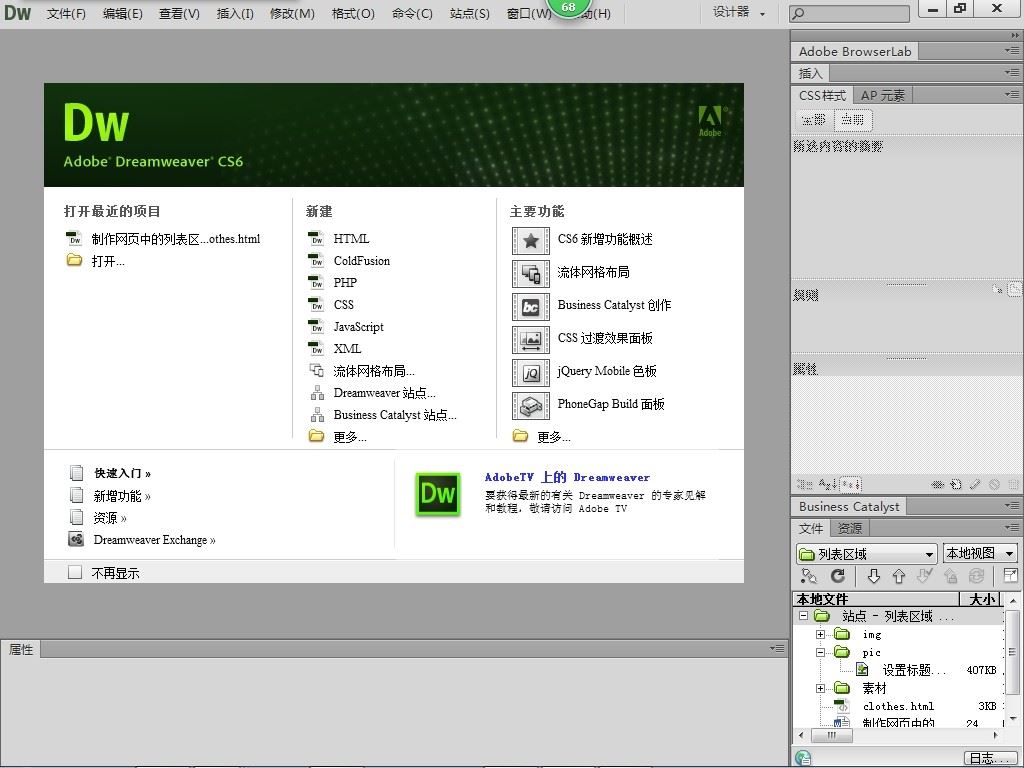Click the attach style sheet link icon
This screenshot has height=768, width=1024.
click(937, 485)
